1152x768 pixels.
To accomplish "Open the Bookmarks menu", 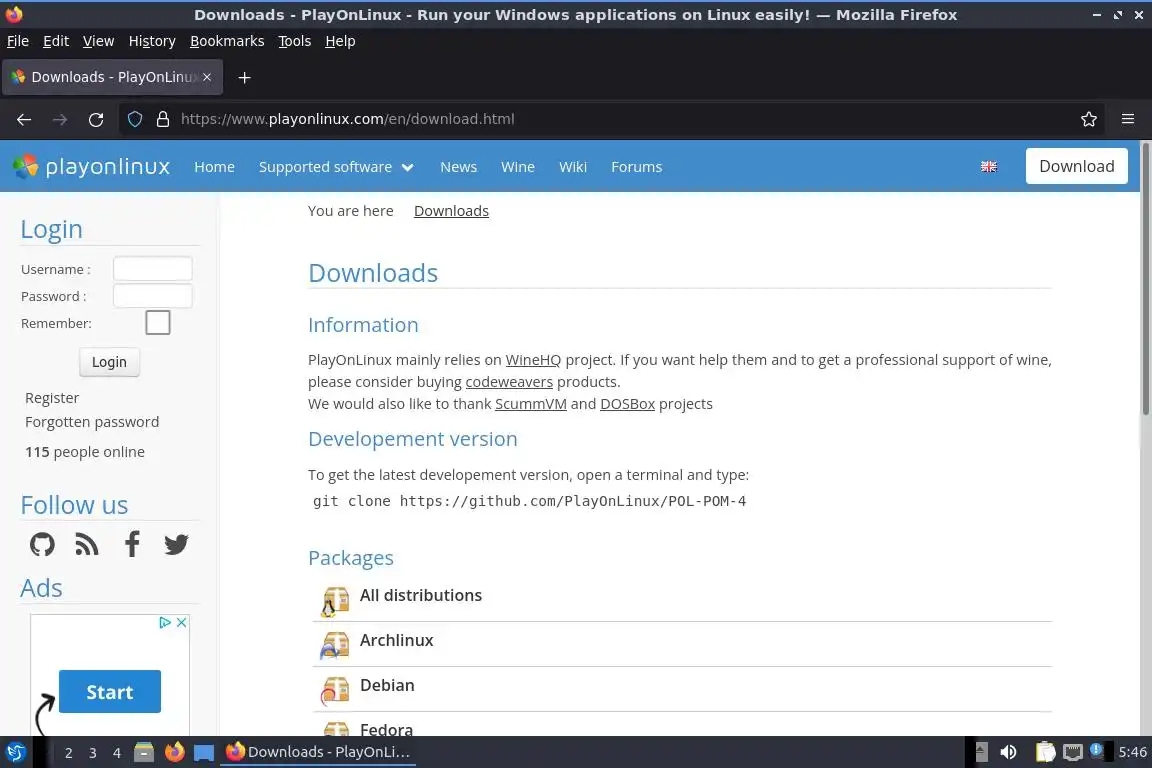I will point(227,41).
